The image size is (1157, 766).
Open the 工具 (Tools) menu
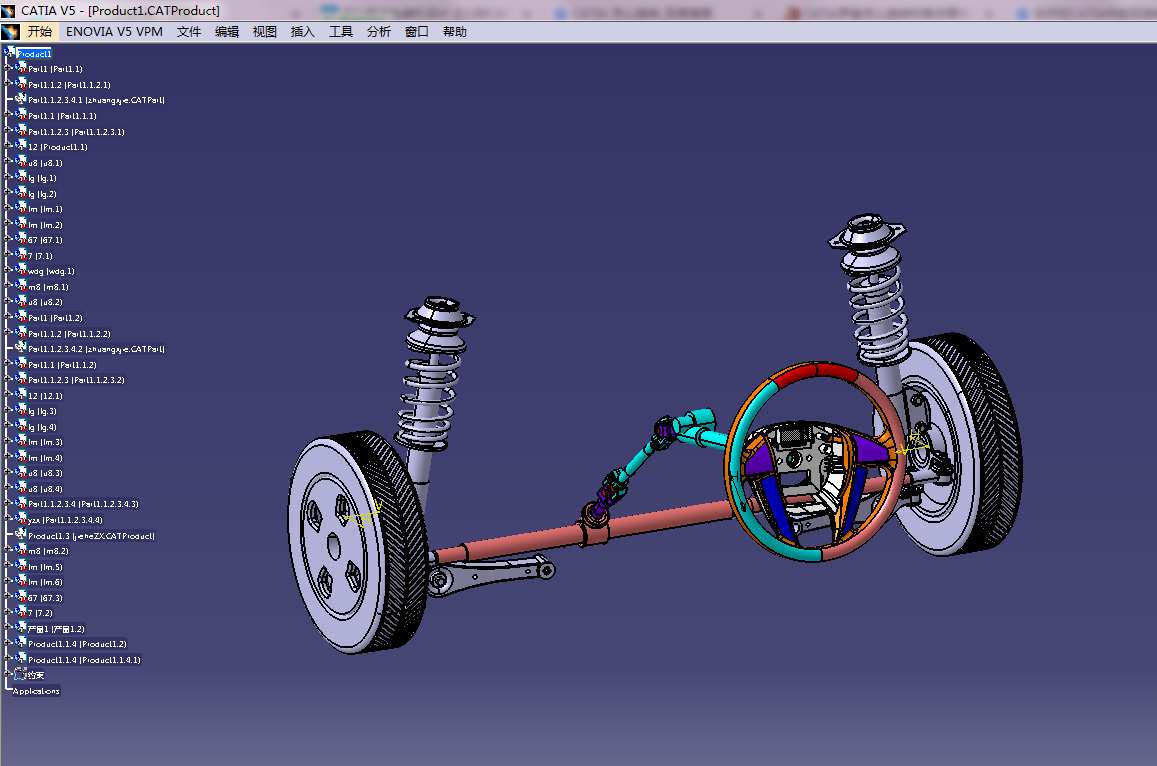pos(341,32)
